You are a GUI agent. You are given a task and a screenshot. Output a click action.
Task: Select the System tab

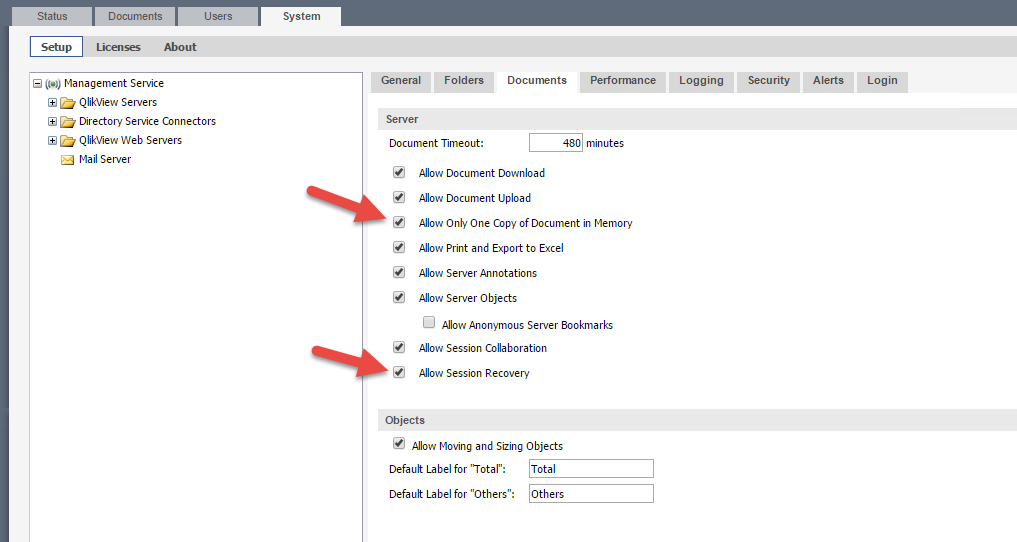point(301,16)
